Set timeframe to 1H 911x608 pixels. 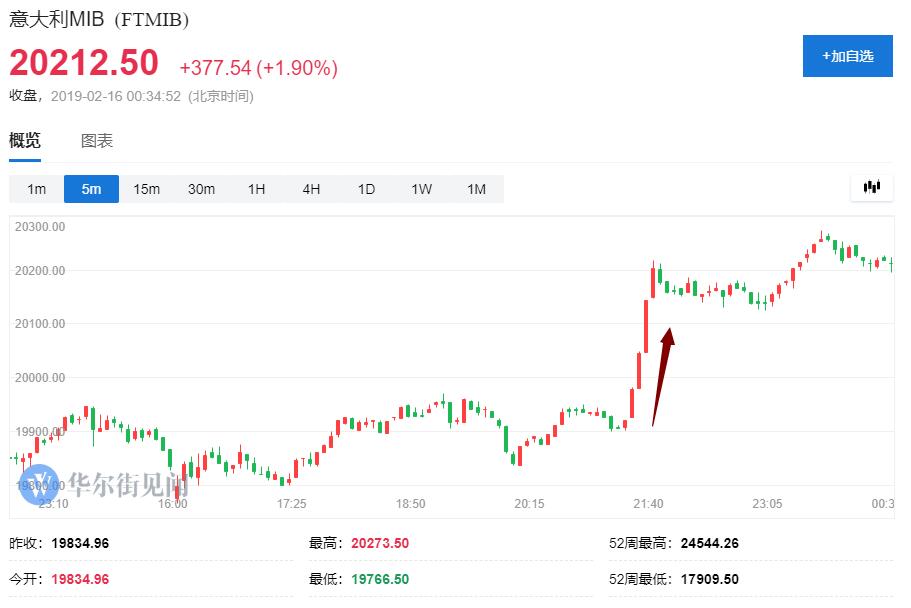pyautogui.click(x=256, y=189)
